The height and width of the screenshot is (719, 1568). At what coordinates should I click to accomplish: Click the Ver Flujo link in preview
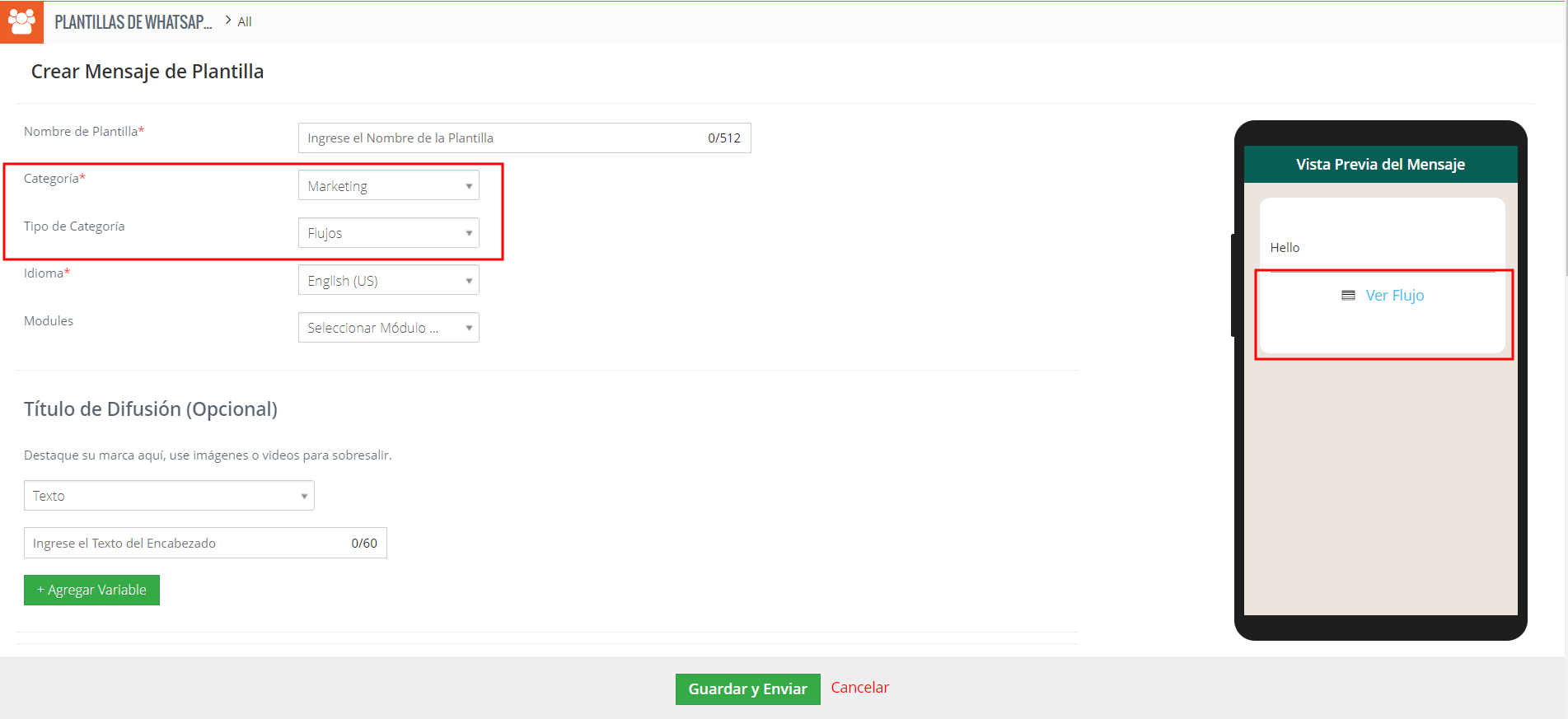pos(1394,296)
